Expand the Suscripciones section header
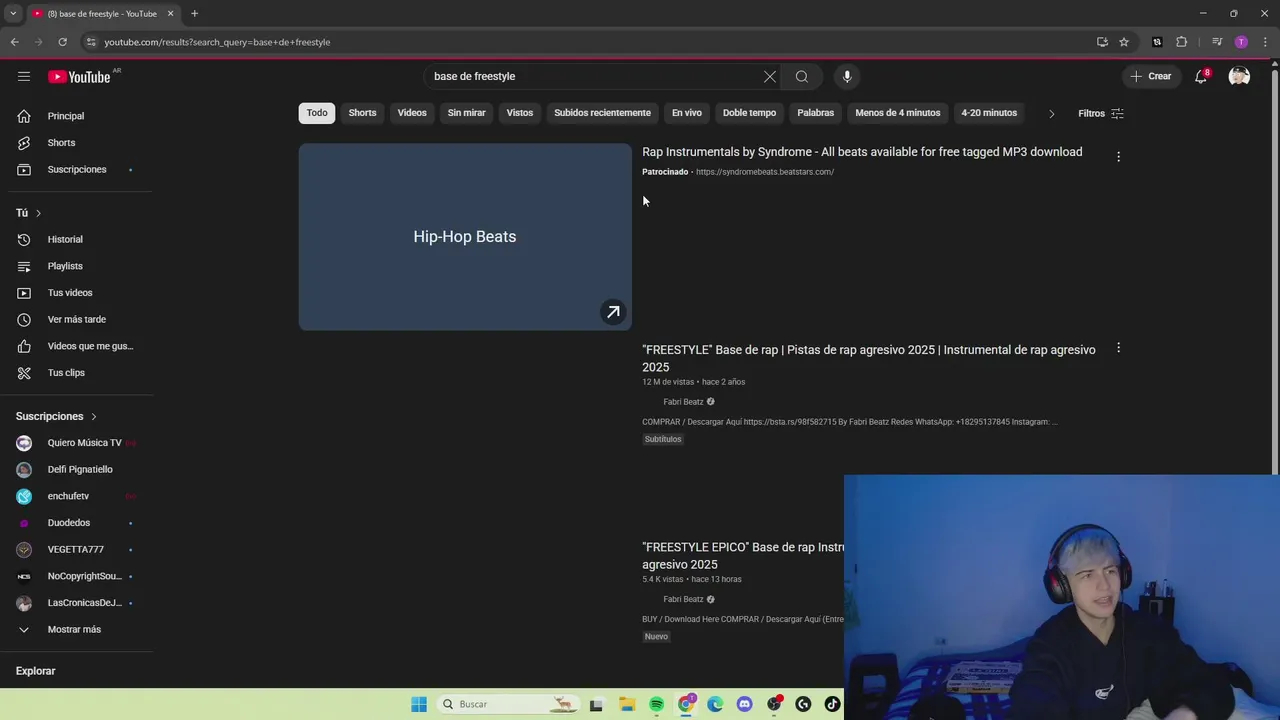Screen dimensions: 1280x720 56,416
